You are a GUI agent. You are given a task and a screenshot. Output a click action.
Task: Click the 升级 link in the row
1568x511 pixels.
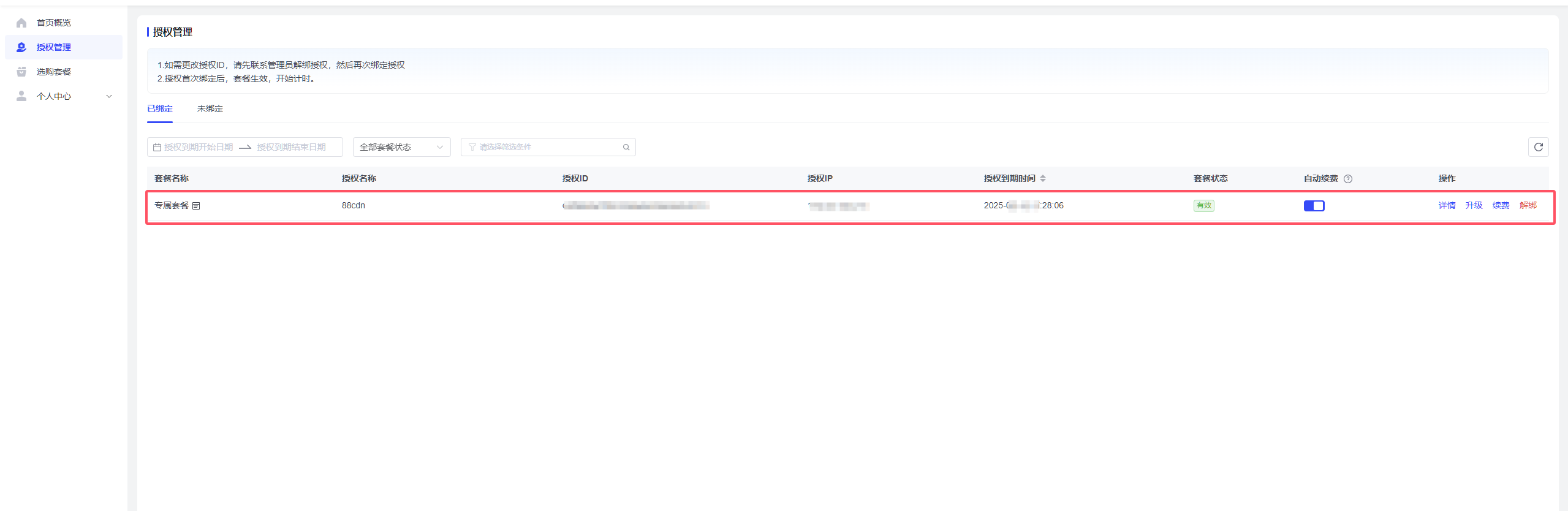1474,205
